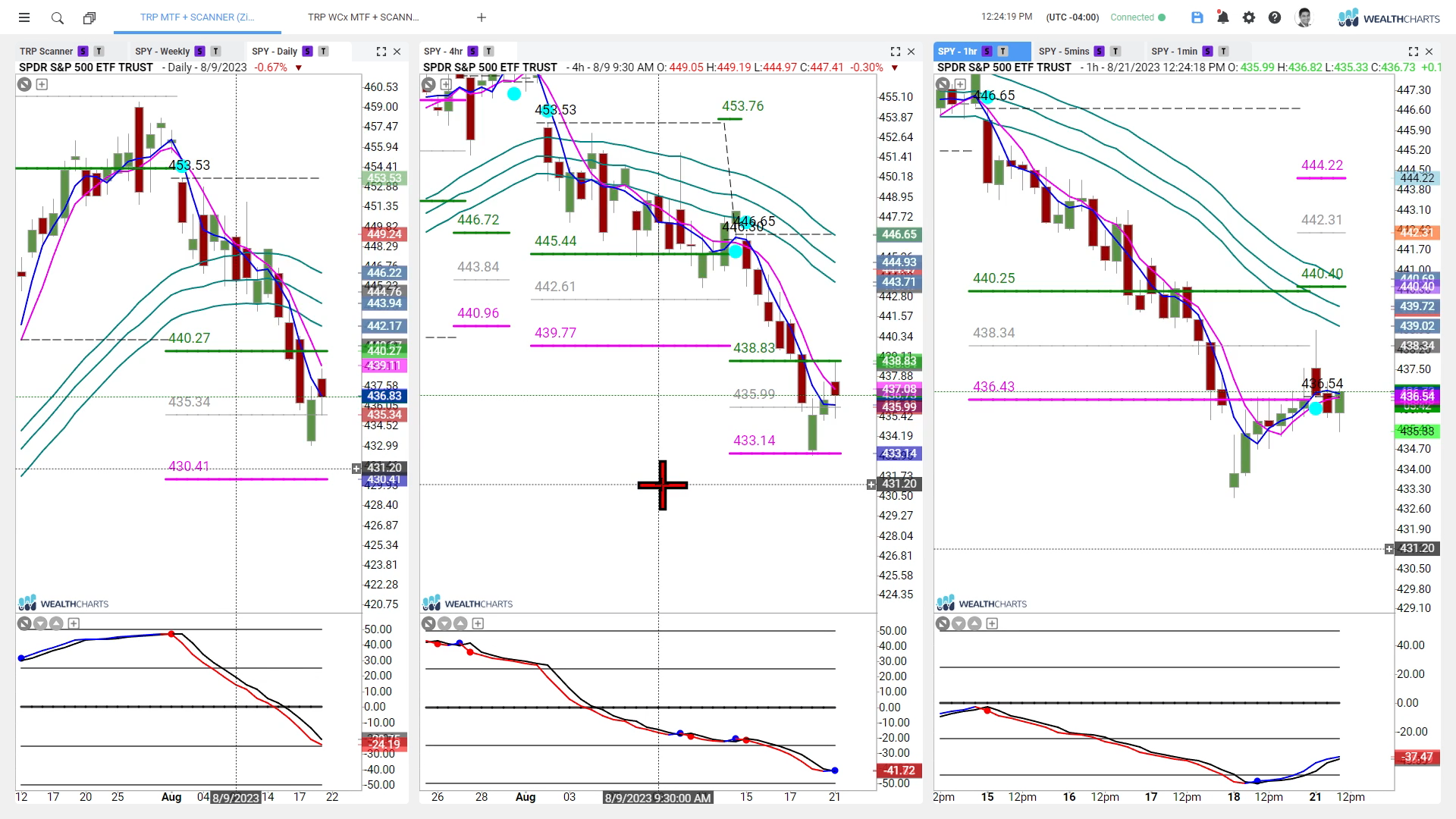1456x819 pixels.
Task: Toggle the S link on the TRP Scanner tab
Action: pos(83,52)
